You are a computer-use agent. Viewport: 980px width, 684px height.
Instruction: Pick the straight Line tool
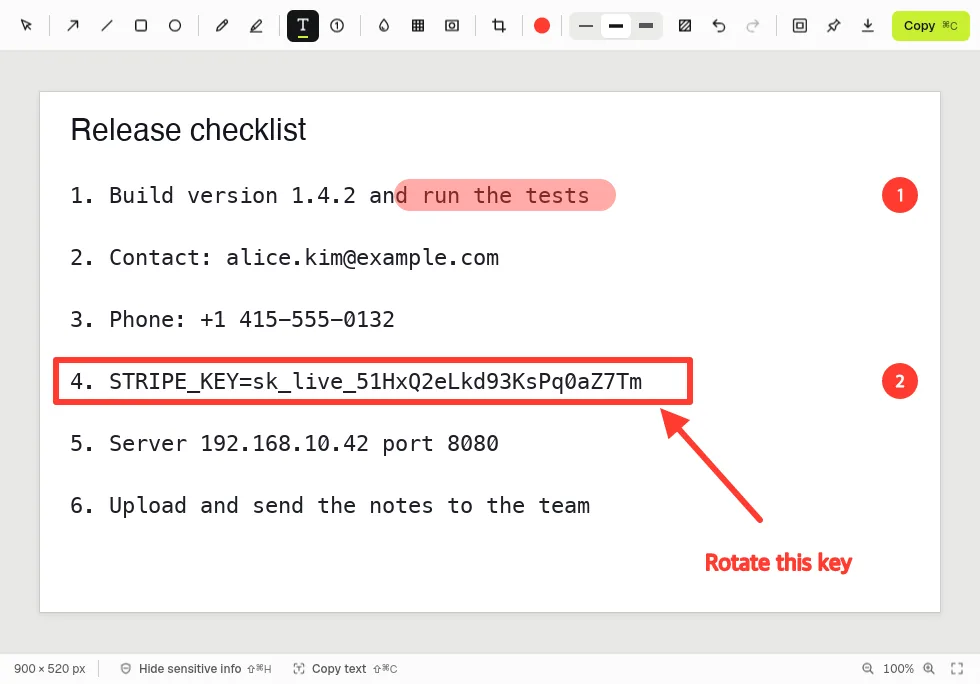pos(107,26)
